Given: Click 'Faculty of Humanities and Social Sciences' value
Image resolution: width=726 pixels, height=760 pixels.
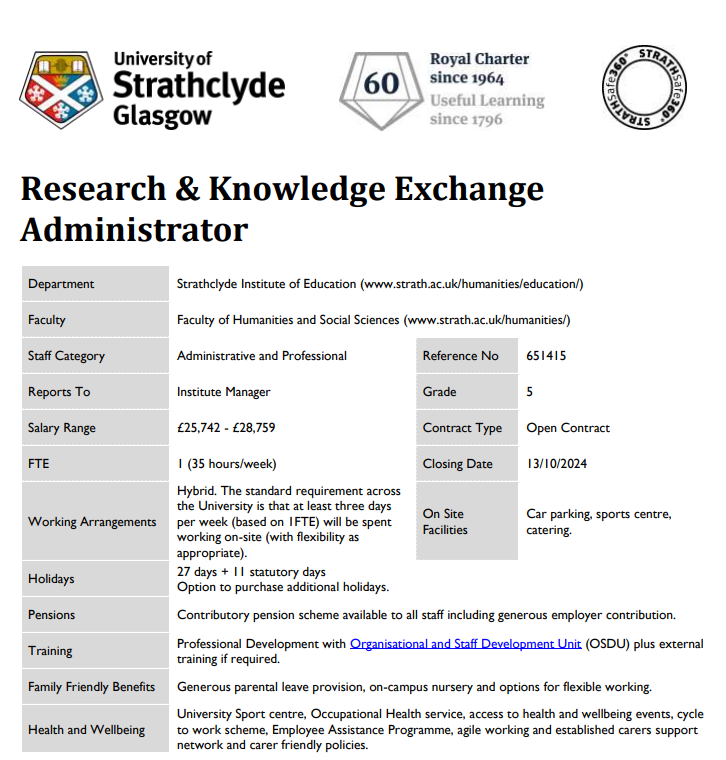Looking at the screenshot, I should click(374, 320).
